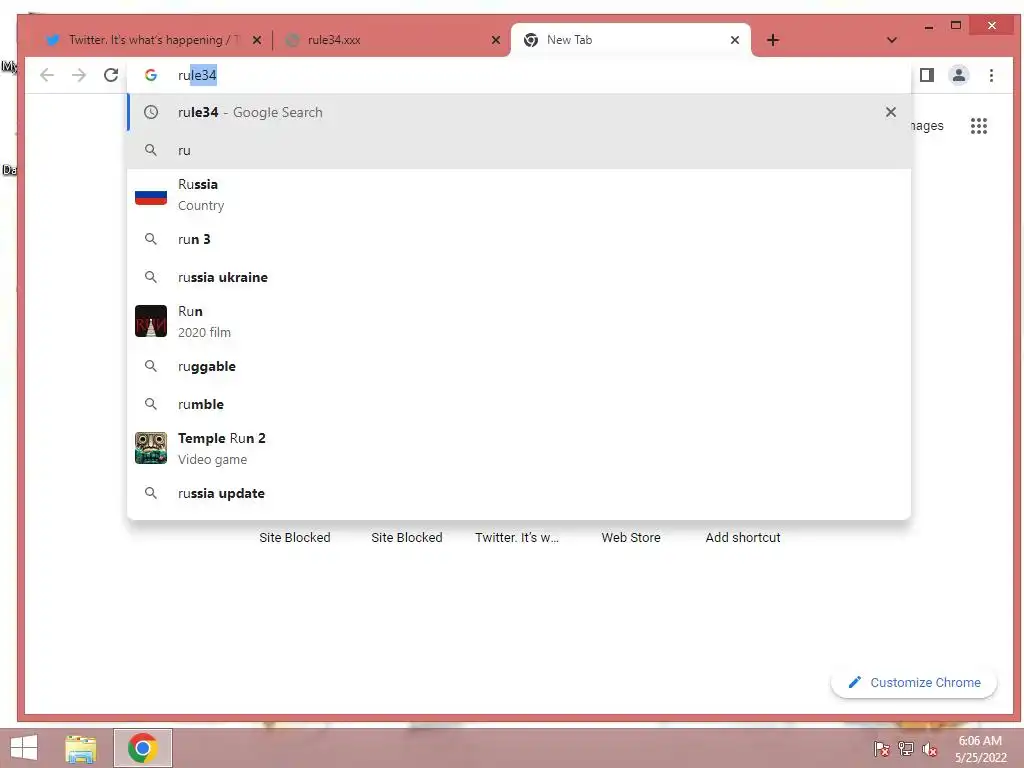Select the New Tab tab
Image resolution: width=1024 pixels, height=768 pixels.
click(x=630, y=40)
